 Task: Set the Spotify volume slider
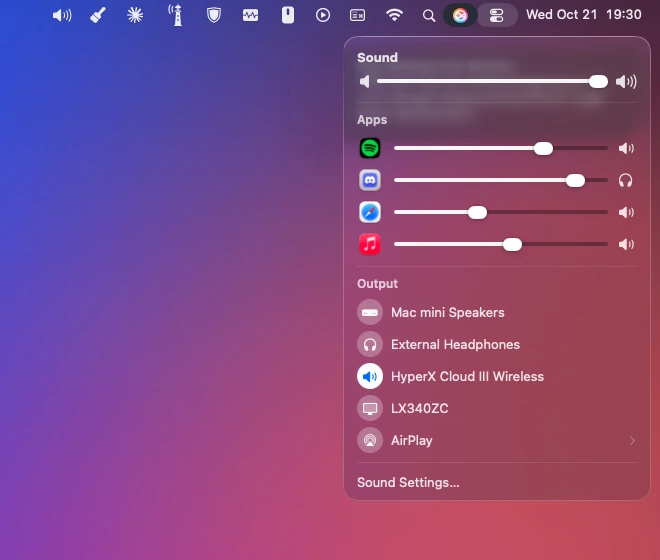pyautogui.click(x=501, y=148)
